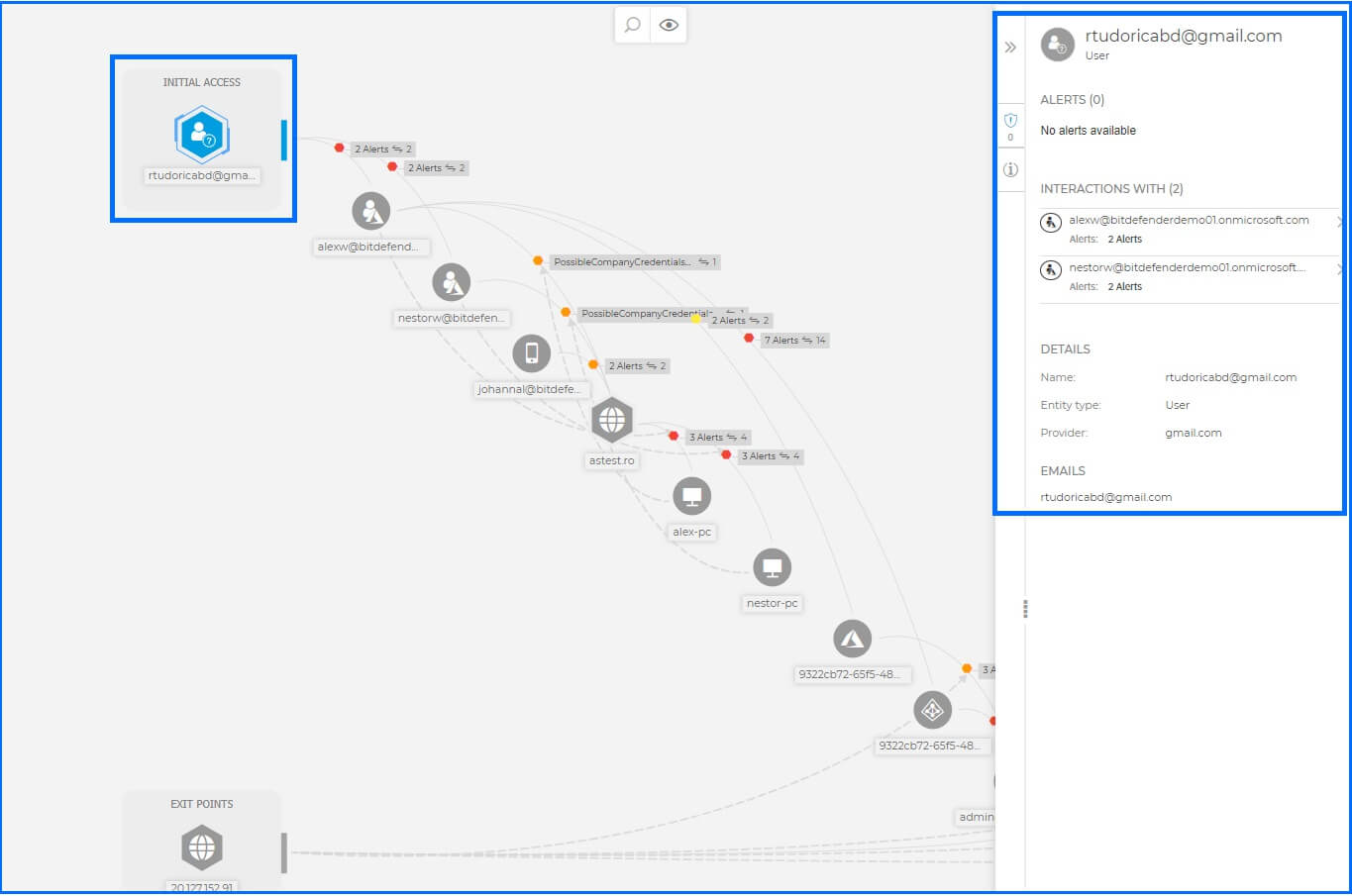Click the orange dot on the second PossibleCompanyCredentials edge

coord(566,312)
